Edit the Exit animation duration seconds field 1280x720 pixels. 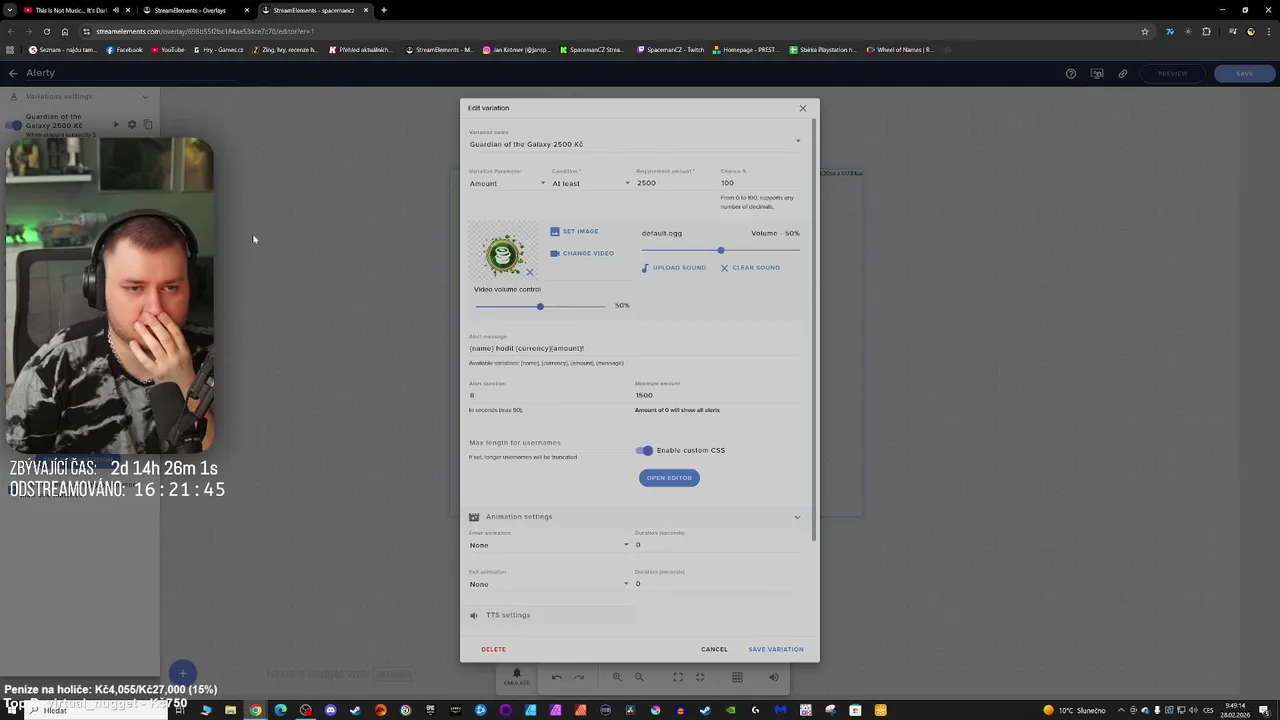pyautogui.click(x=717, y=584)
